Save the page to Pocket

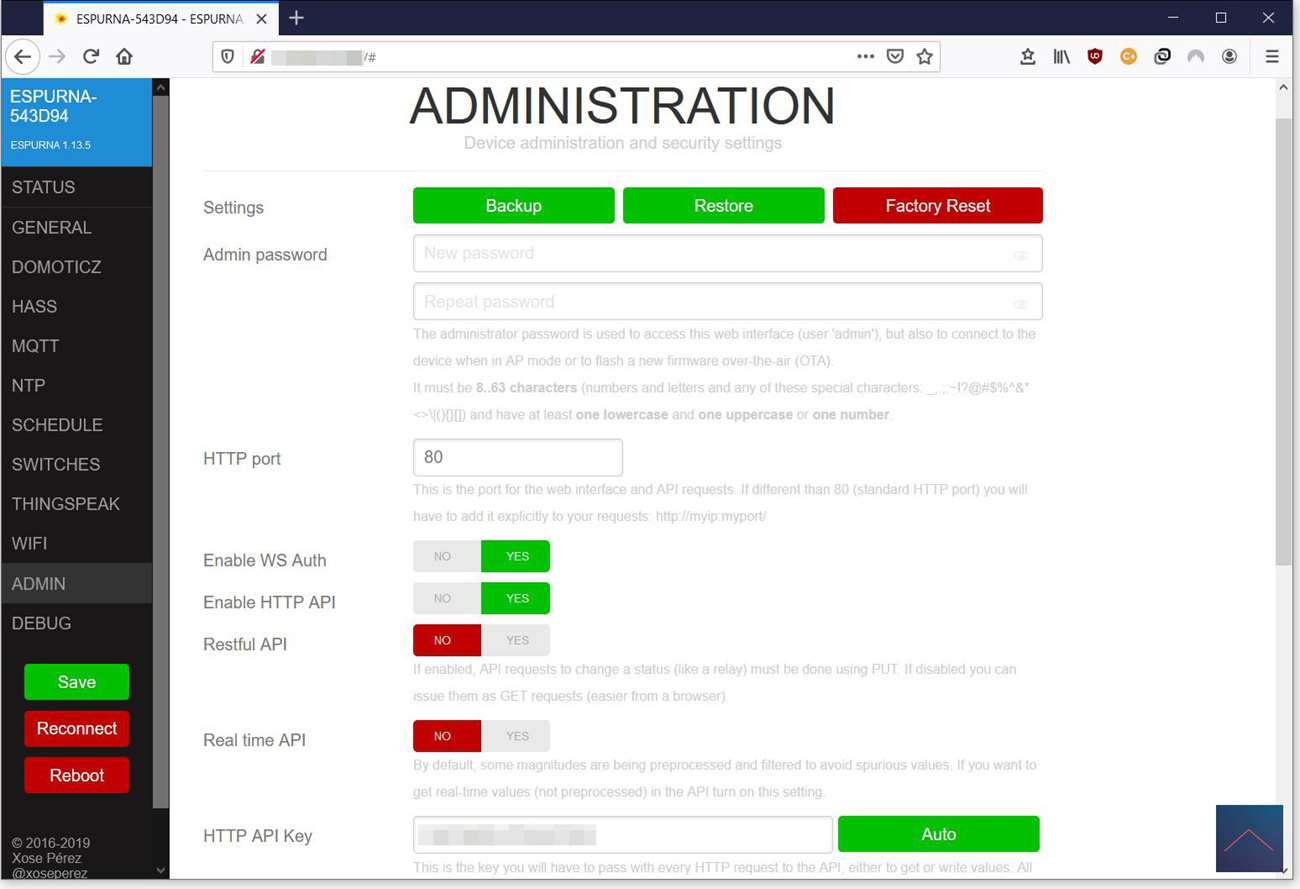[895, 57]
